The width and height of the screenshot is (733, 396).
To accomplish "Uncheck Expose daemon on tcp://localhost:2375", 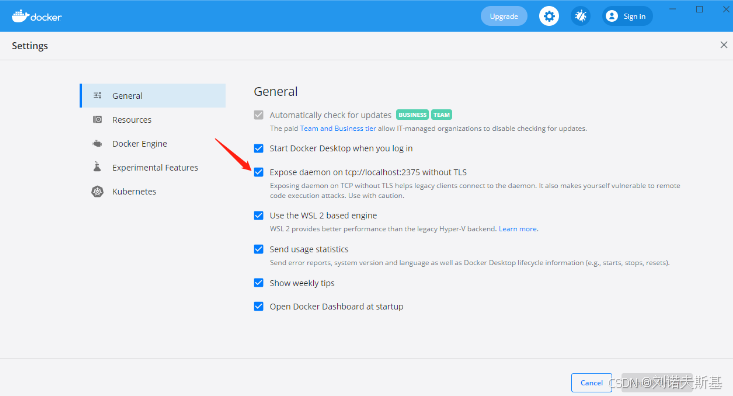I will (259, 172).
